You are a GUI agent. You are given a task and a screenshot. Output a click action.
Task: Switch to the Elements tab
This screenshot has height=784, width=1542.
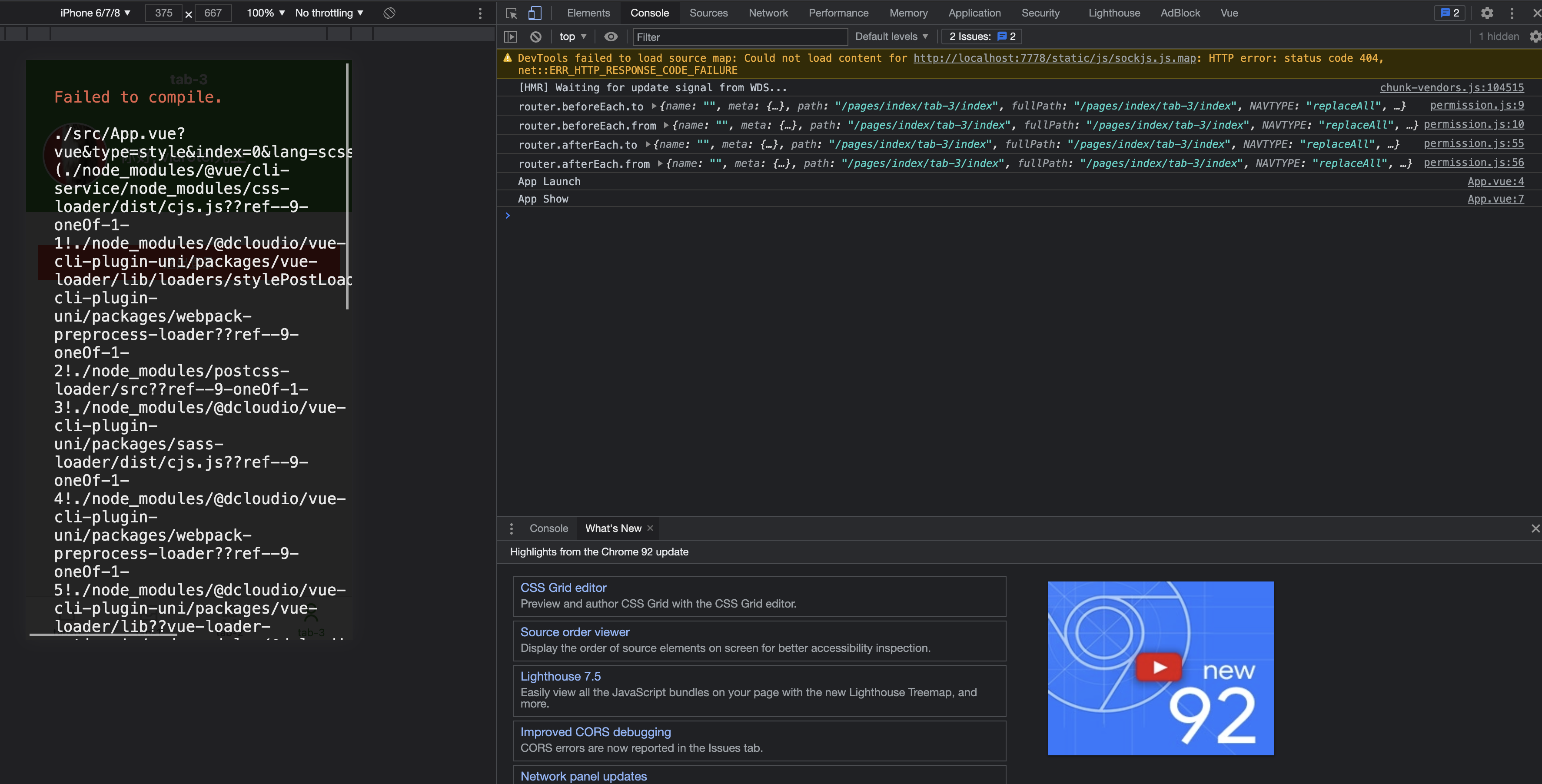pos(588,13)
